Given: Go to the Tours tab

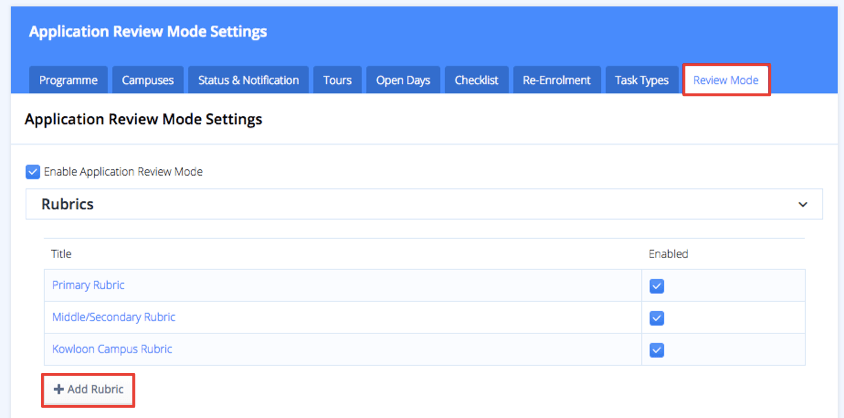Looking at the screenshot, I should pyautogui.click(x=337, y=80).
